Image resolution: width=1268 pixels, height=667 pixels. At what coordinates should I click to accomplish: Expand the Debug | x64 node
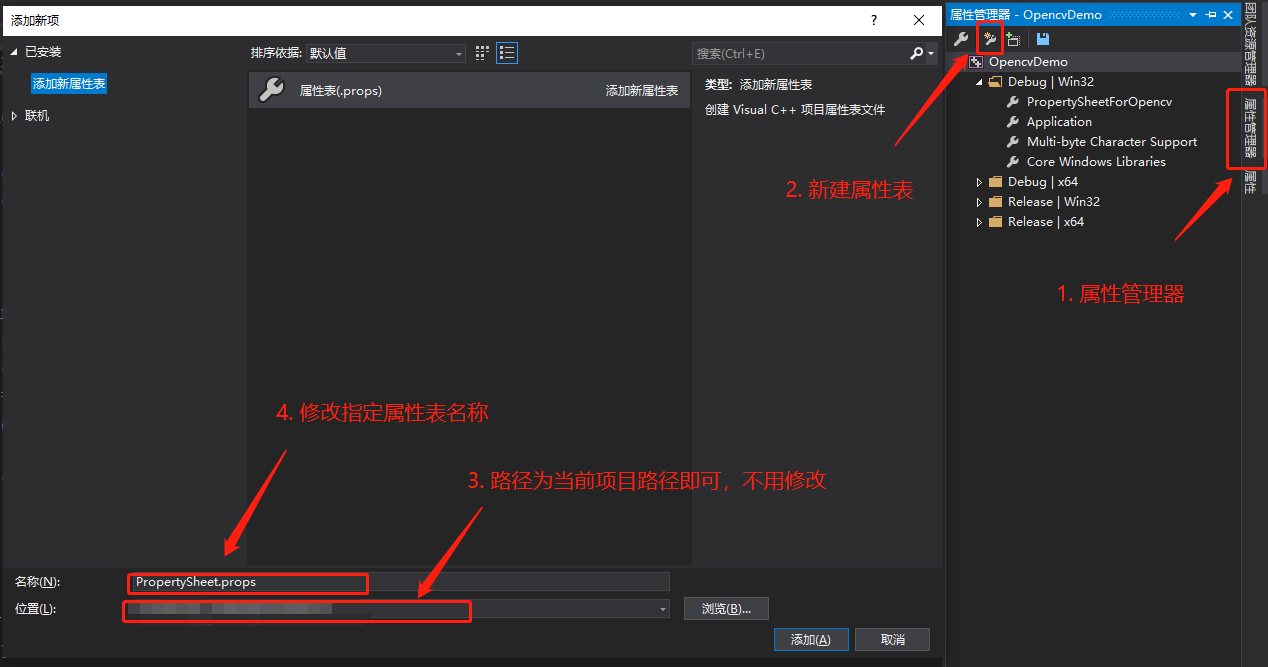[980, 182]
